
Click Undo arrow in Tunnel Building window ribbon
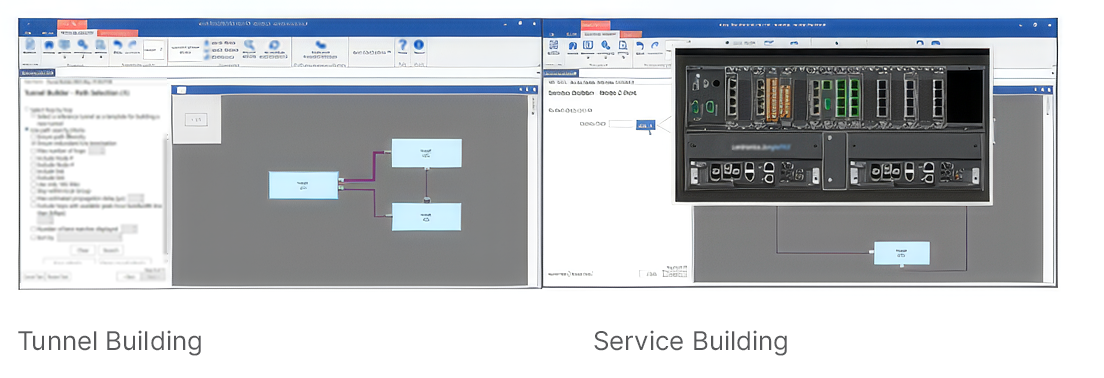(118, 46)
